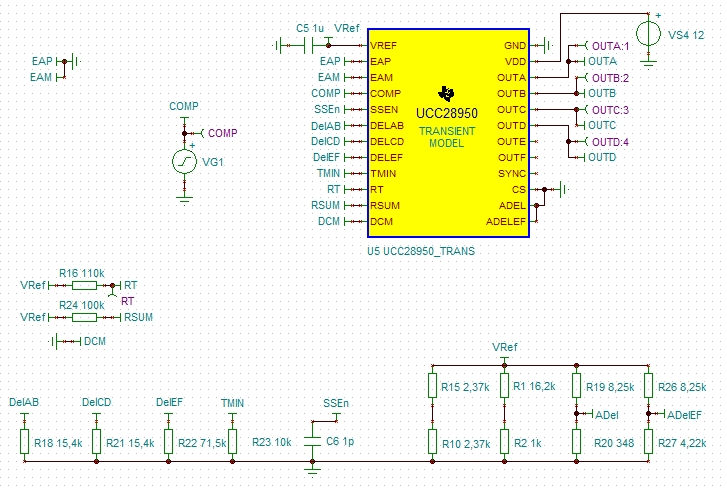
Task: Click the OUTA net label on the right
Action: [602, 62]
